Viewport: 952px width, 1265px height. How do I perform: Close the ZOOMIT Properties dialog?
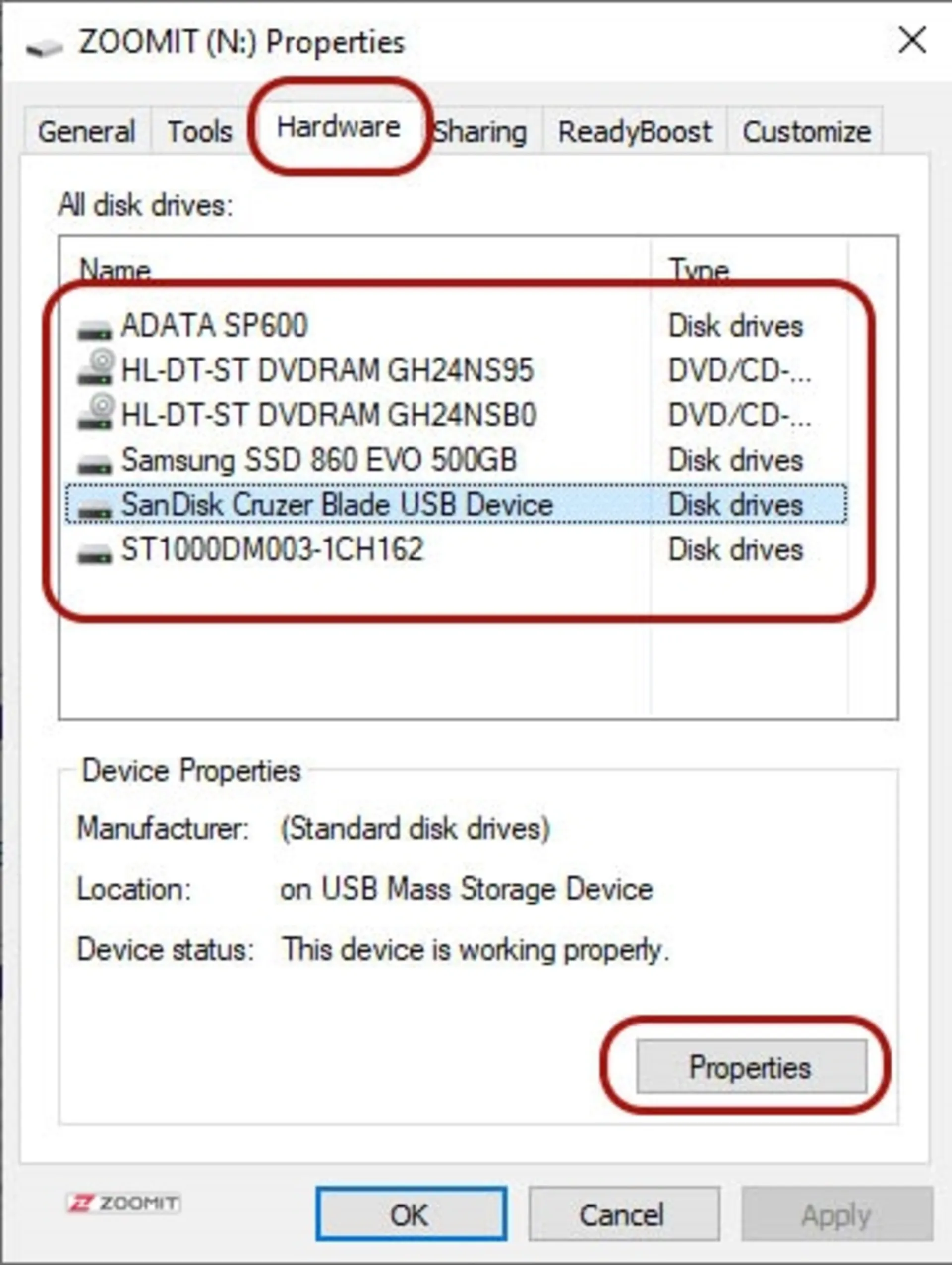click(x=911, y=41)
